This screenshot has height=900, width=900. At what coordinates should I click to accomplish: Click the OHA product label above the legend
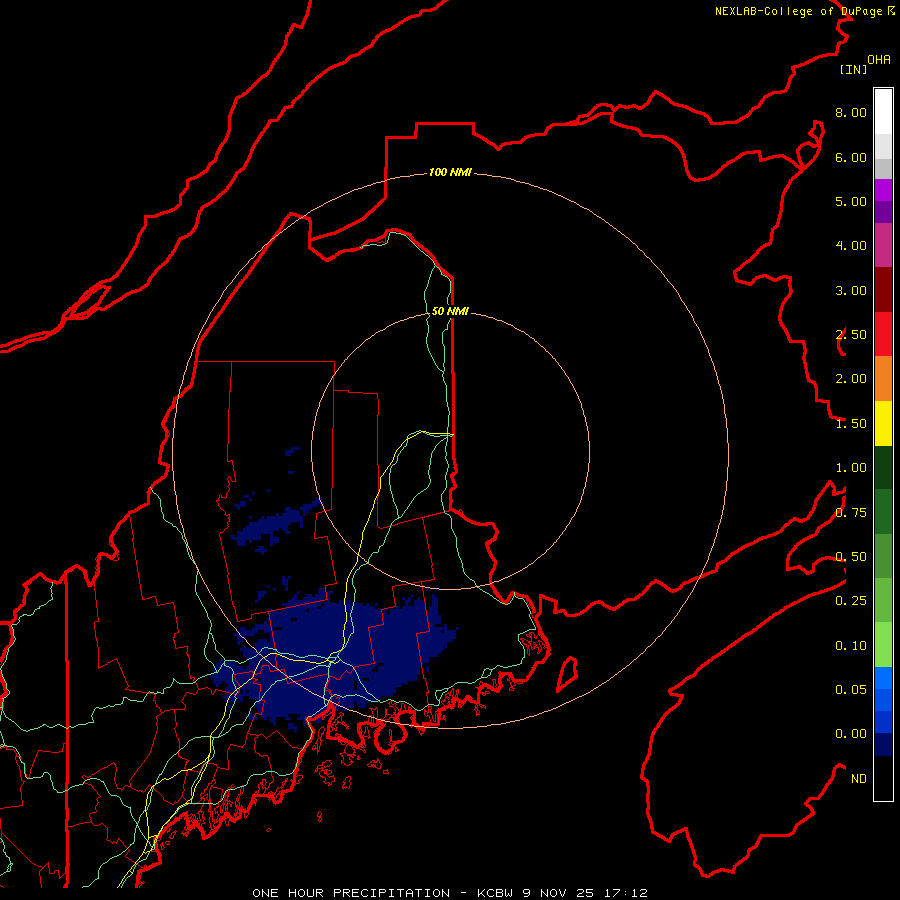[879, 60]
